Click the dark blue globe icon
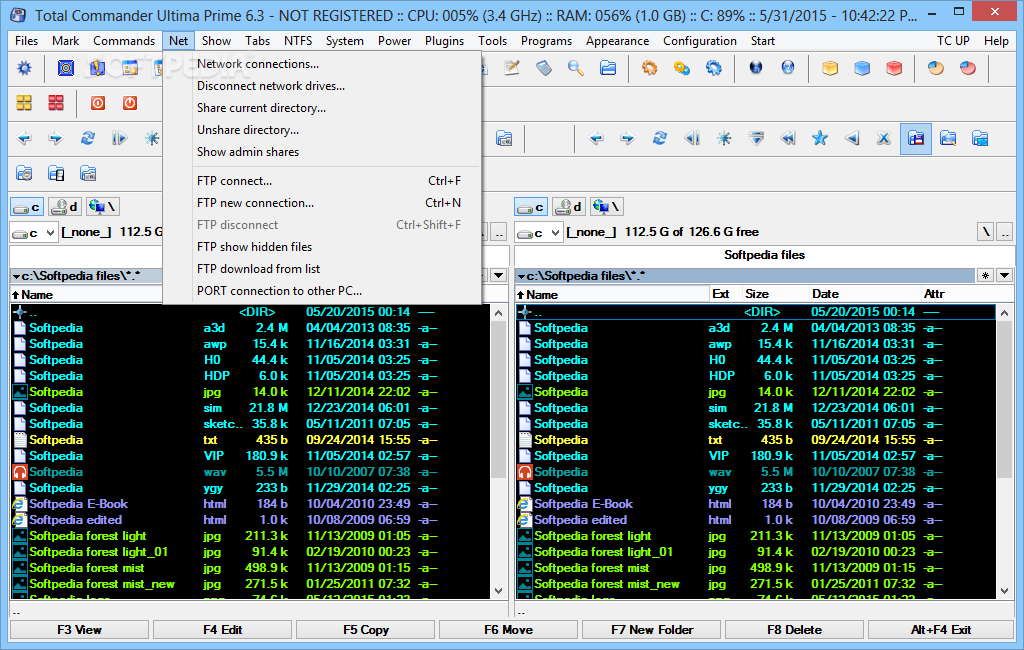 pyautogui.click(x=756, y=67)
